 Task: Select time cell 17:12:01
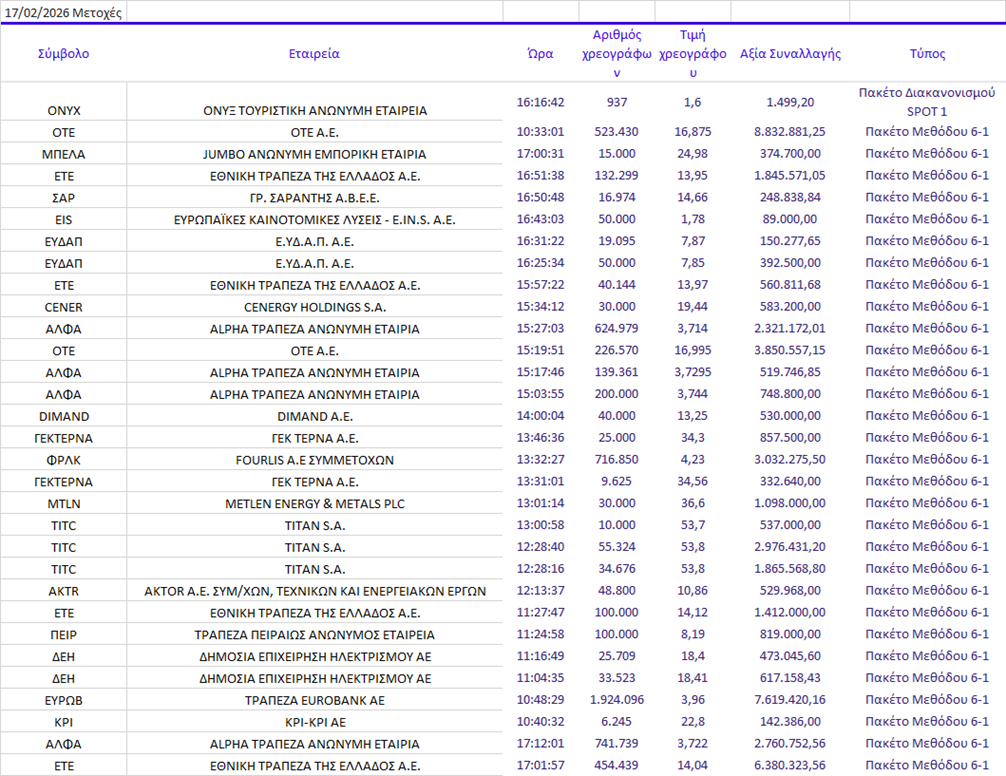point(540,743)
